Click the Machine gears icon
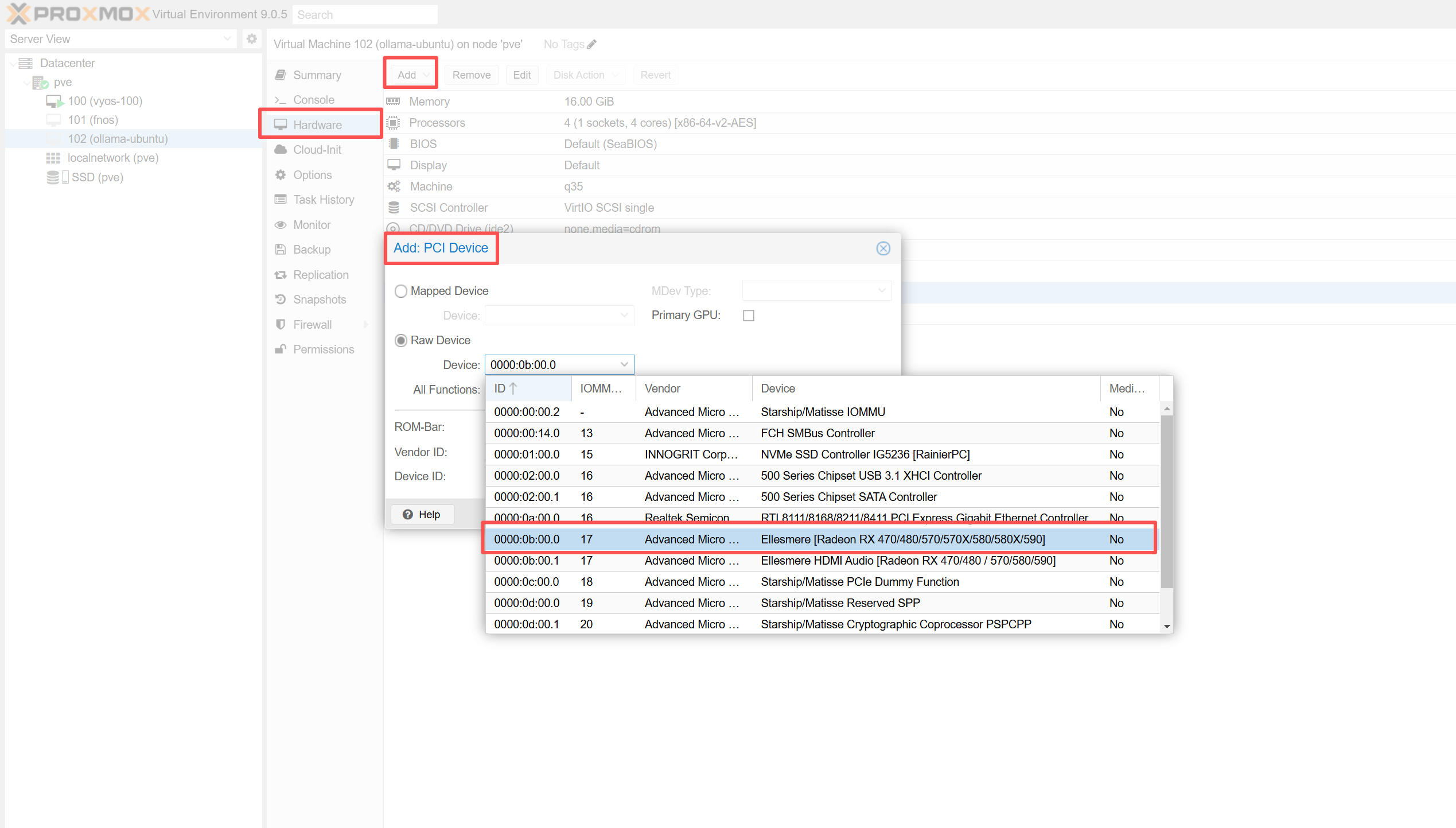This screenshot has height=828, width=1456. coord(394,186)
